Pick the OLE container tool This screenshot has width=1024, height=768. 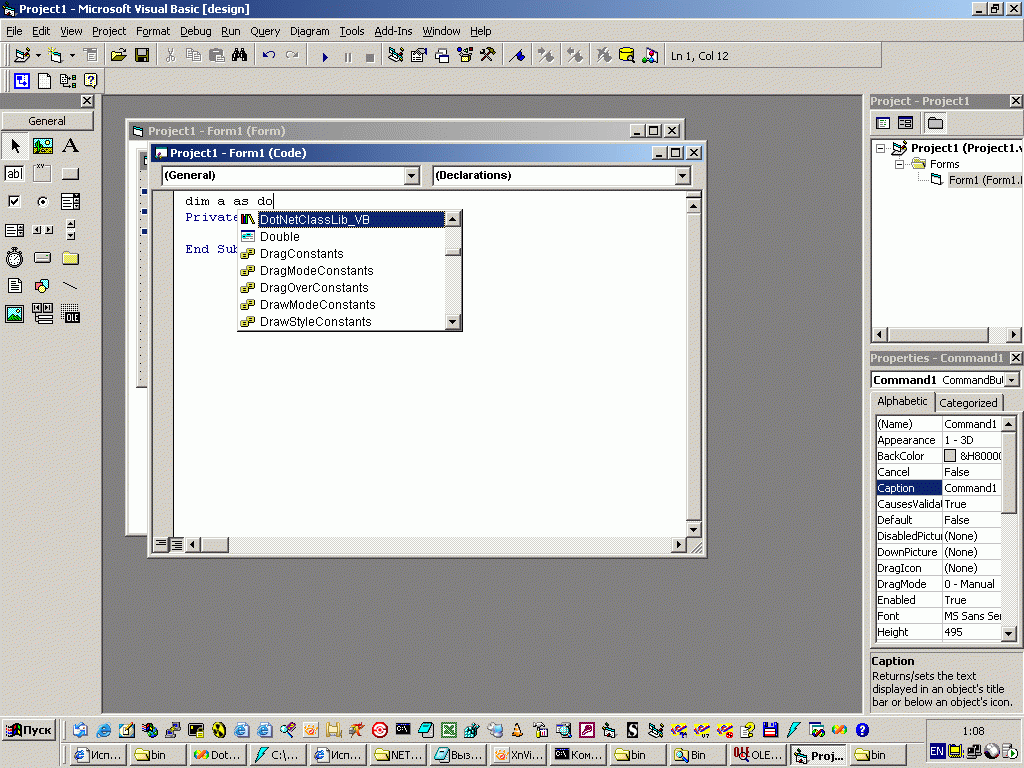point(71,314)
